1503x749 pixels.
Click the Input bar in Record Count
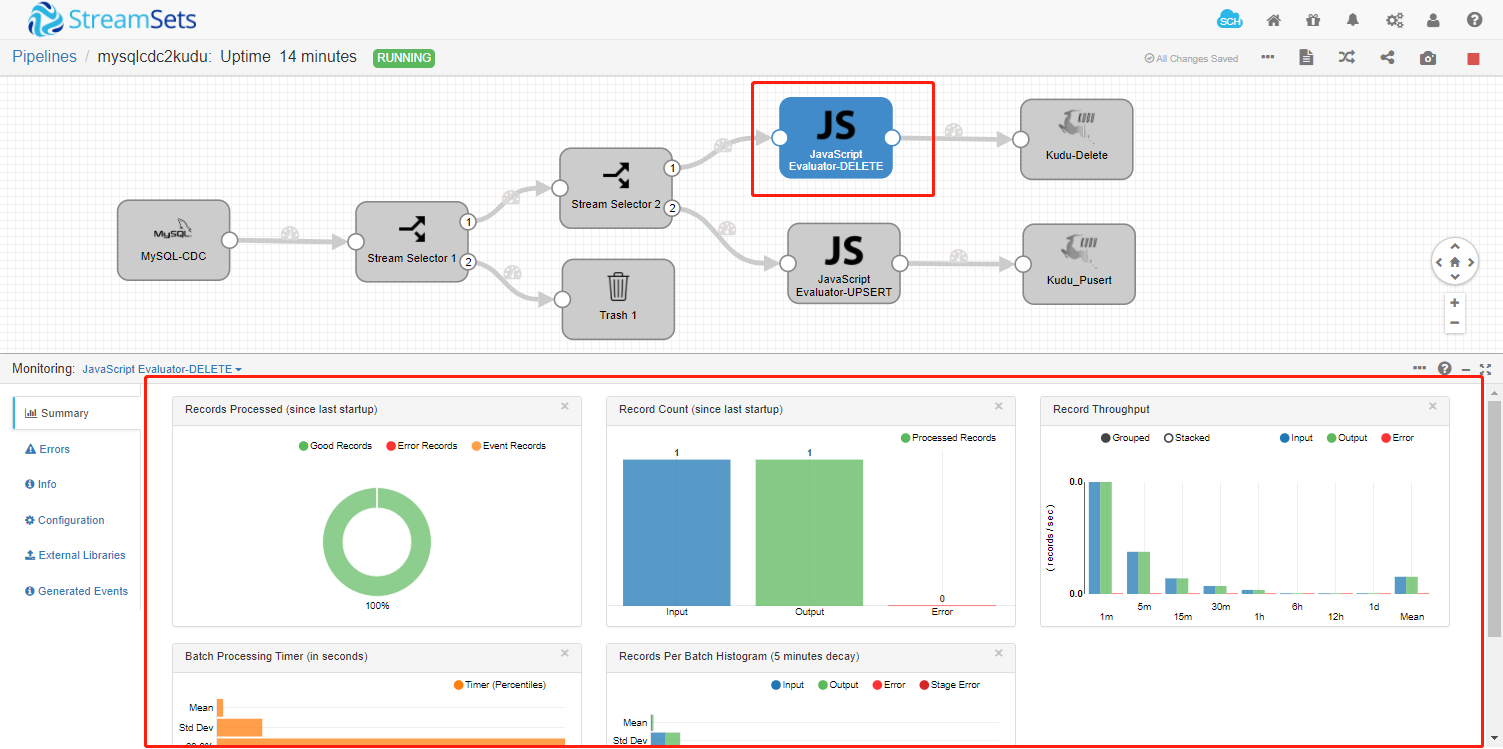(x=676, y=532)
